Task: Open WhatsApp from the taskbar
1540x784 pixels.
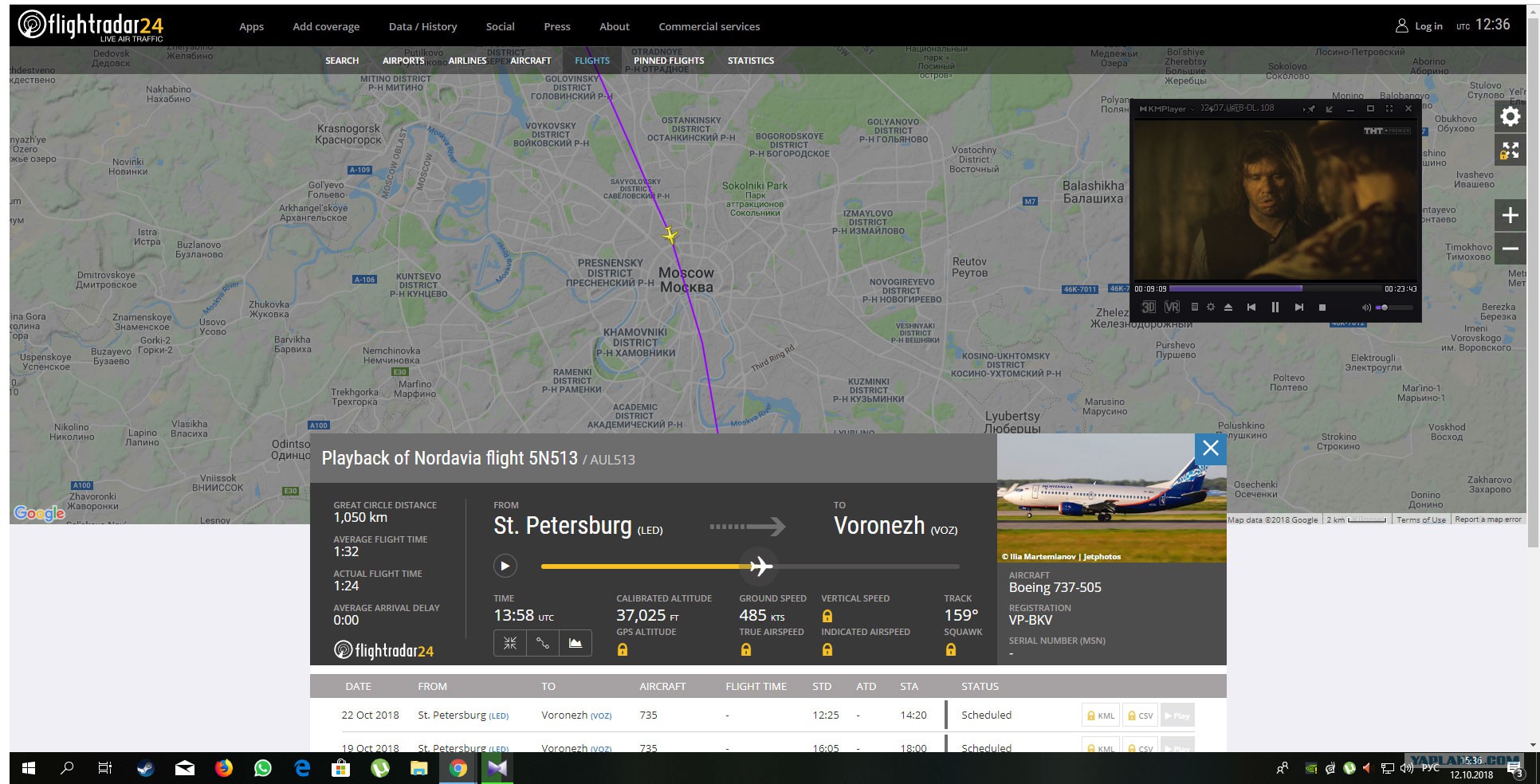Action: pos(263,768)
